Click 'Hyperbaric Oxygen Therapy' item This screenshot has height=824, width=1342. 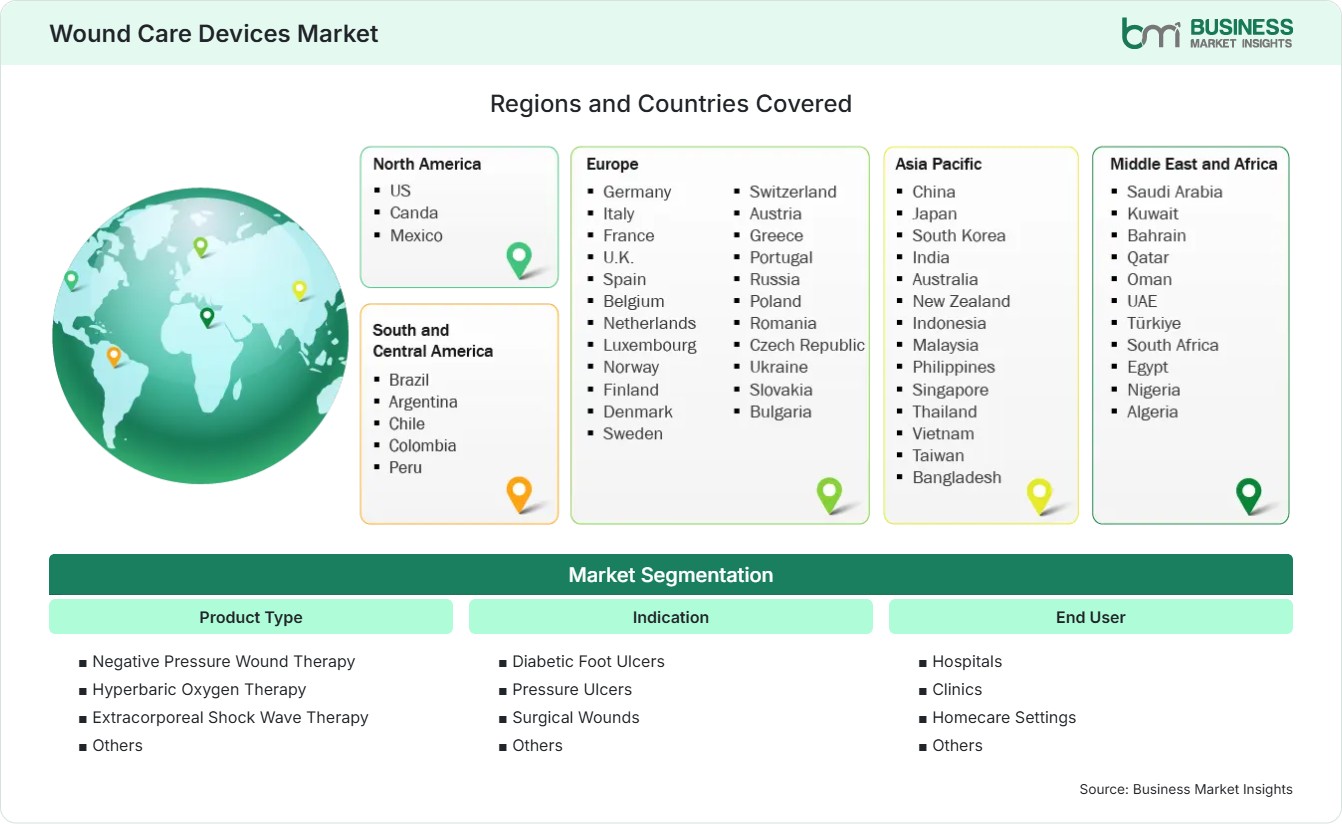pyautogui.click(x=199, y=690)
